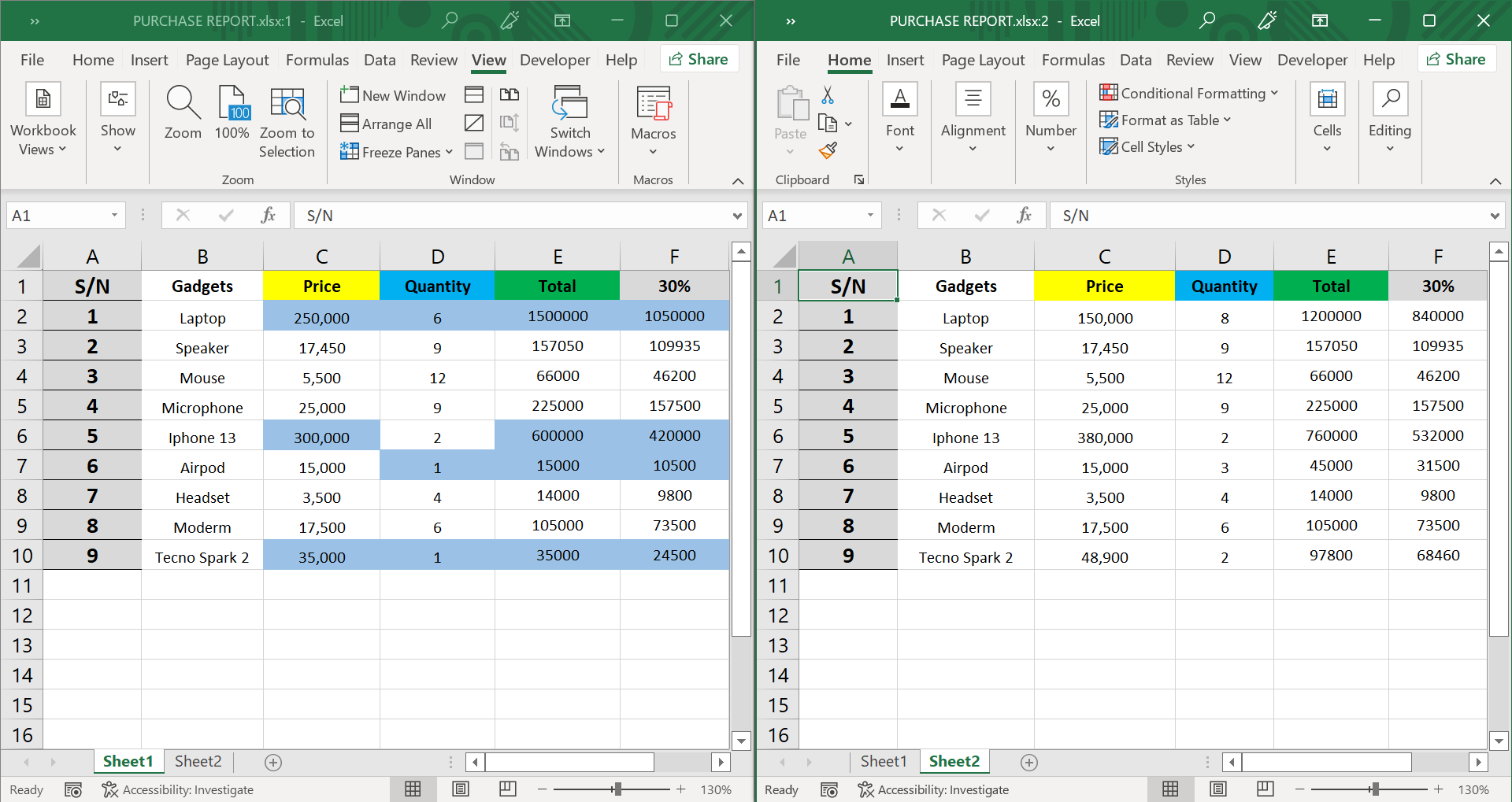Switch to the Developer ribbon tab
This screenshot has height=802, width=1512.
555,60
